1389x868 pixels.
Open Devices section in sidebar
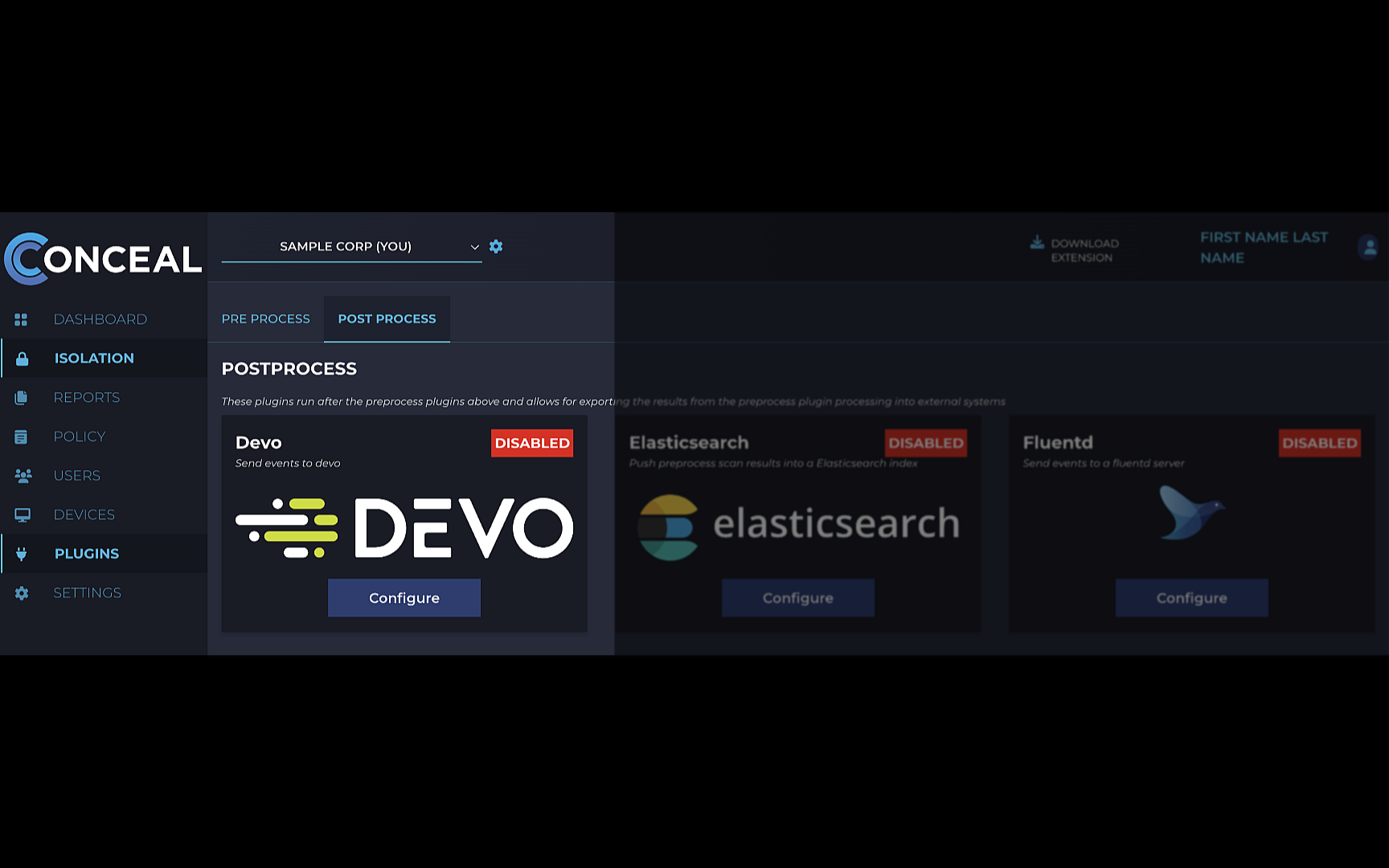[84, 515]
